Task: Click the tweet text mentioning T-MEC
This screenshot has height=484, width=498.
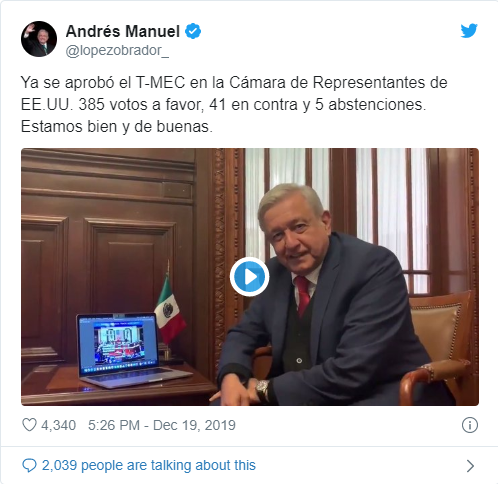Action: [234, 93]
